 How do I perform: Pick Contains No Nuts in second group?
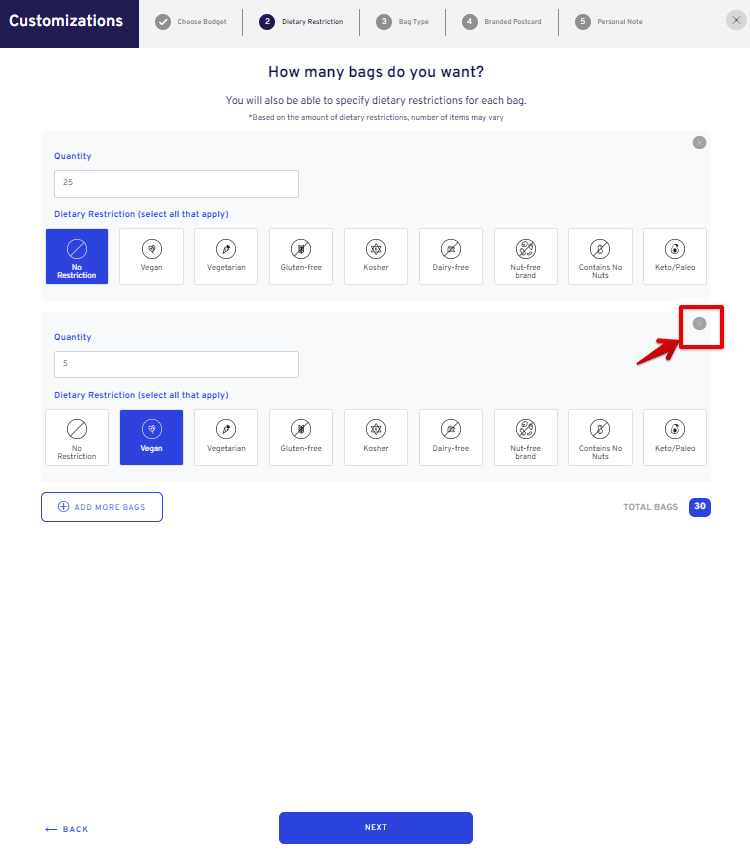pyautogui.click(x=600, y=437)
